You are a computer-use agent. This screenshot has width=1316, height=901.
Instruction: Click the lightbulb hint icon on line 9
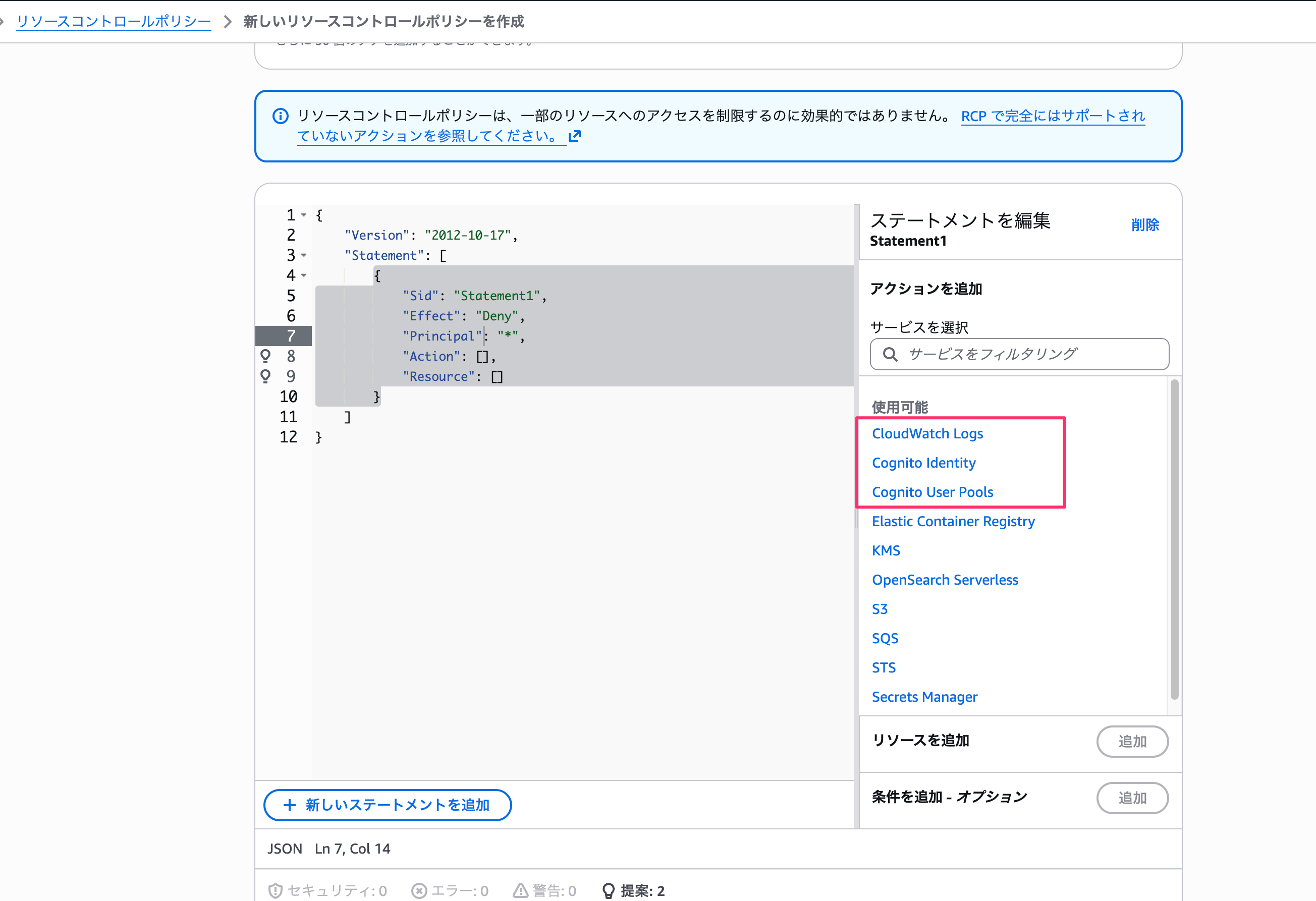click(265, 376)
